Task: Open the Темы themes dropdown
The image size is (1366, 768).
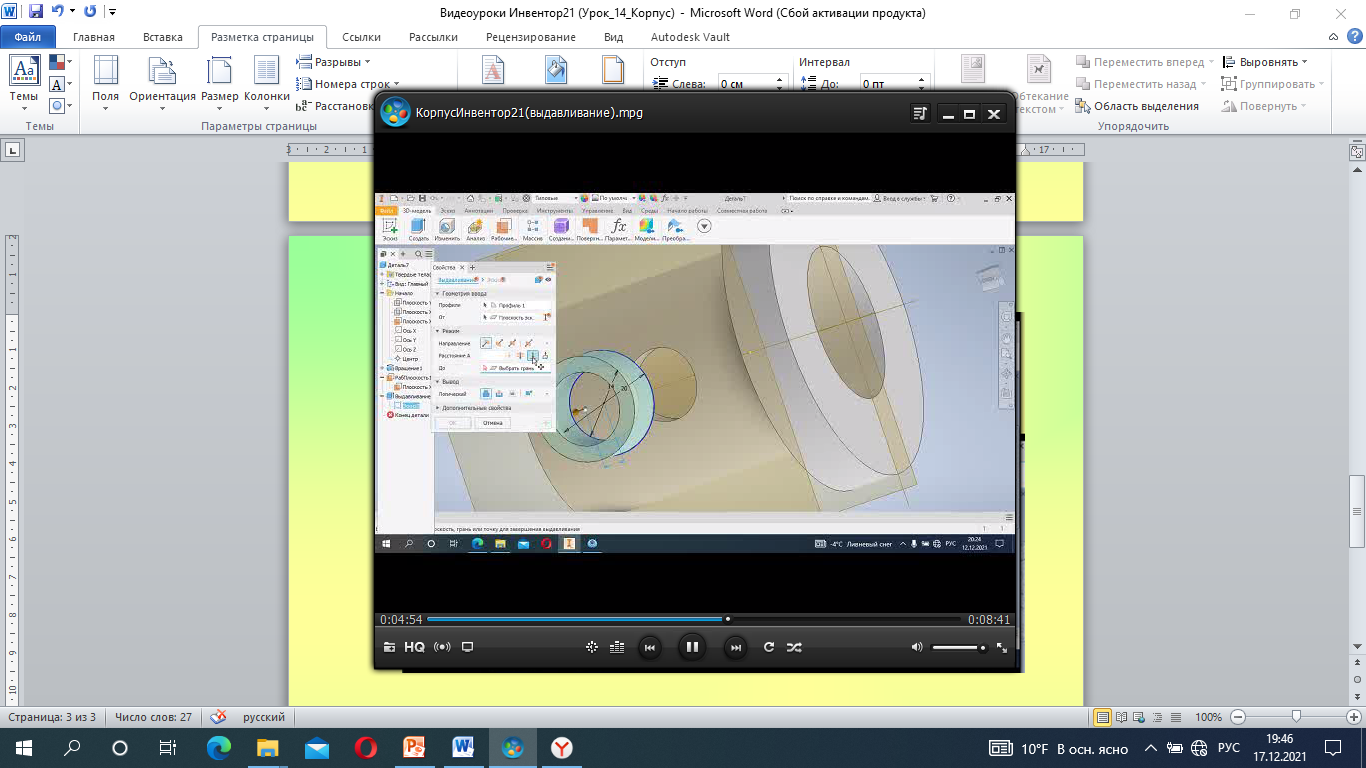Action: (24, 81)
